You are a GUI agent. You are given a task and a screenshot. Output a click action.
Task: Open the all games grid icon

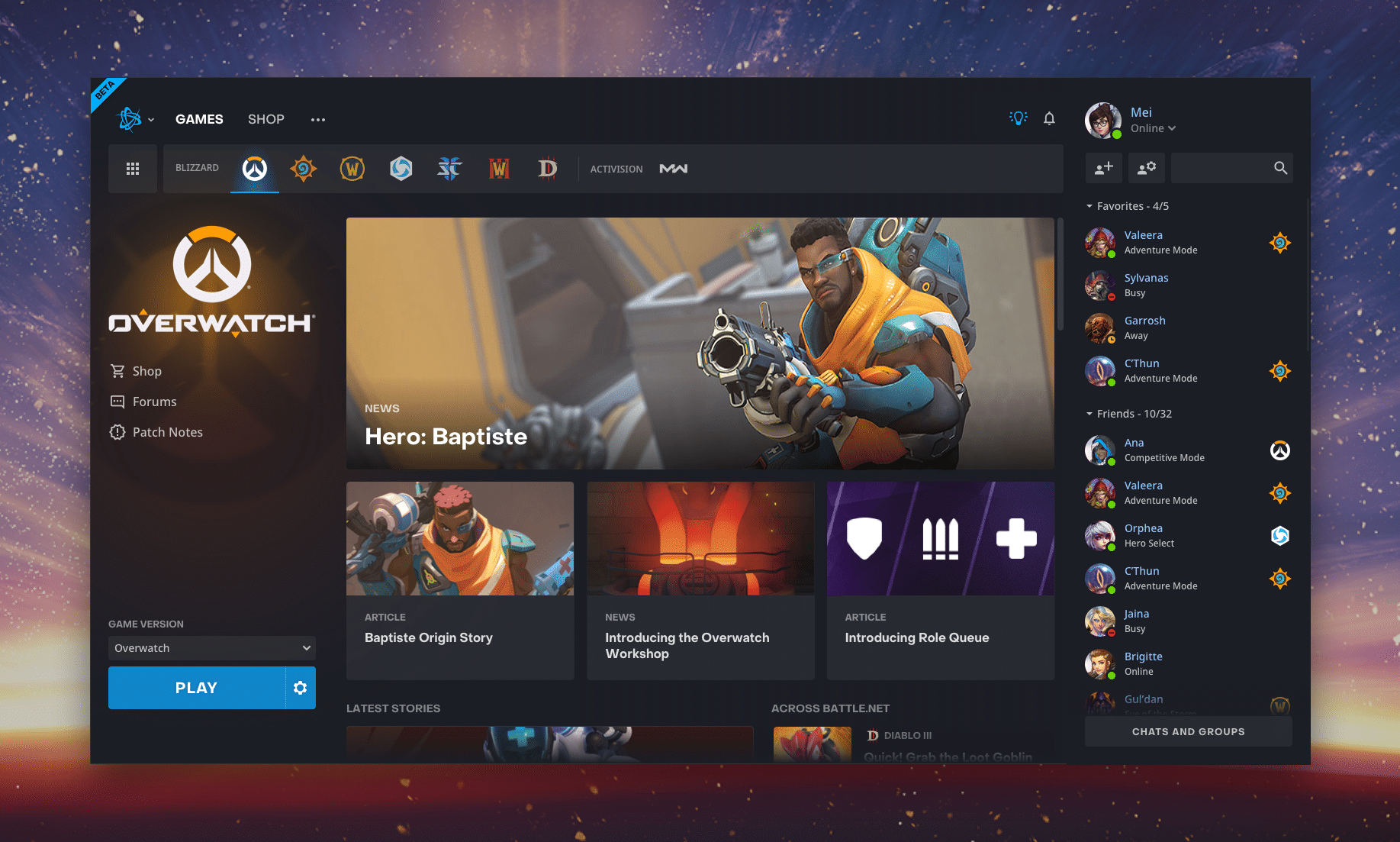[133, 169]
